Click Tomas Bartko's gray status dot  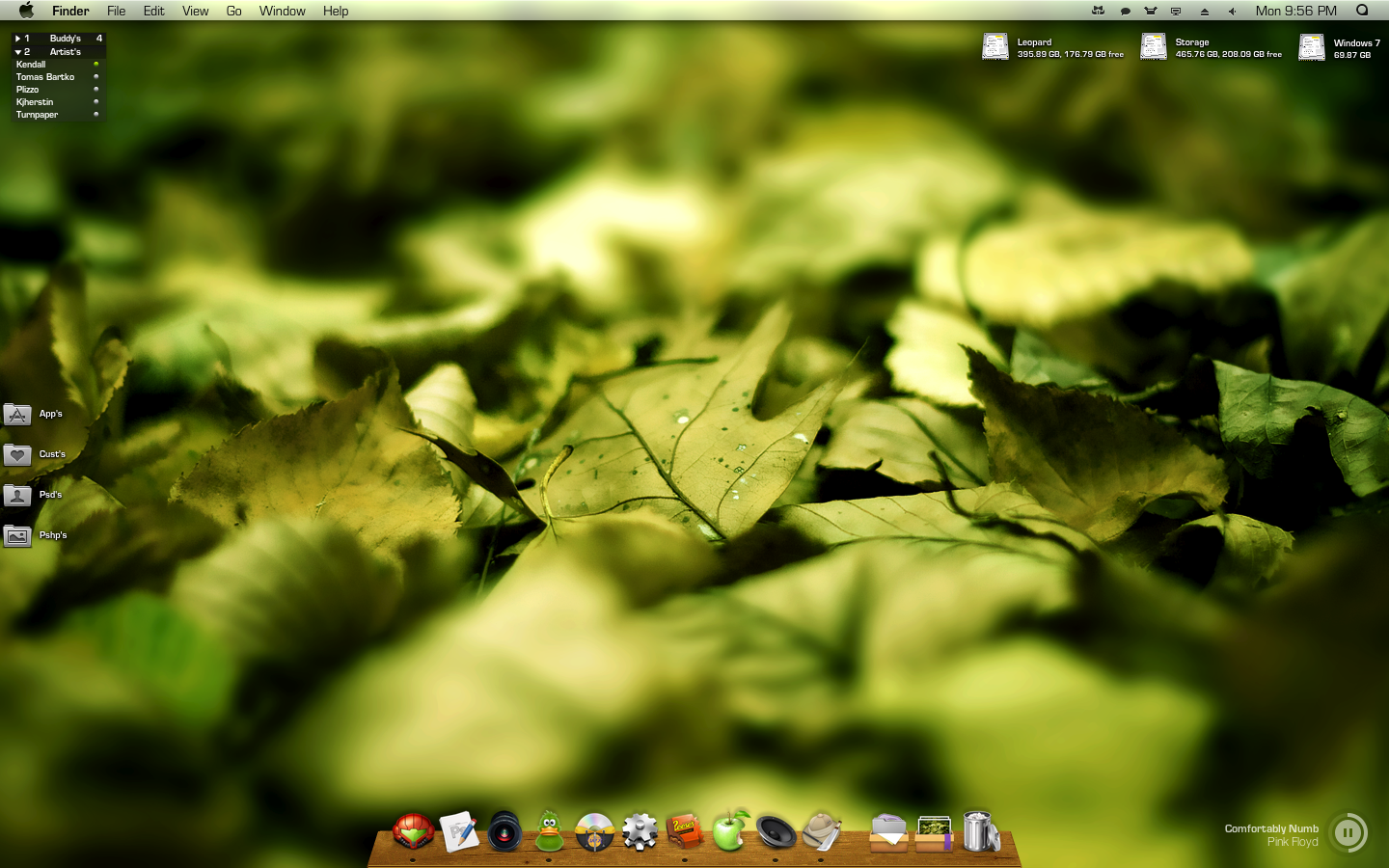pyautogui.click(x=95, y=76)
